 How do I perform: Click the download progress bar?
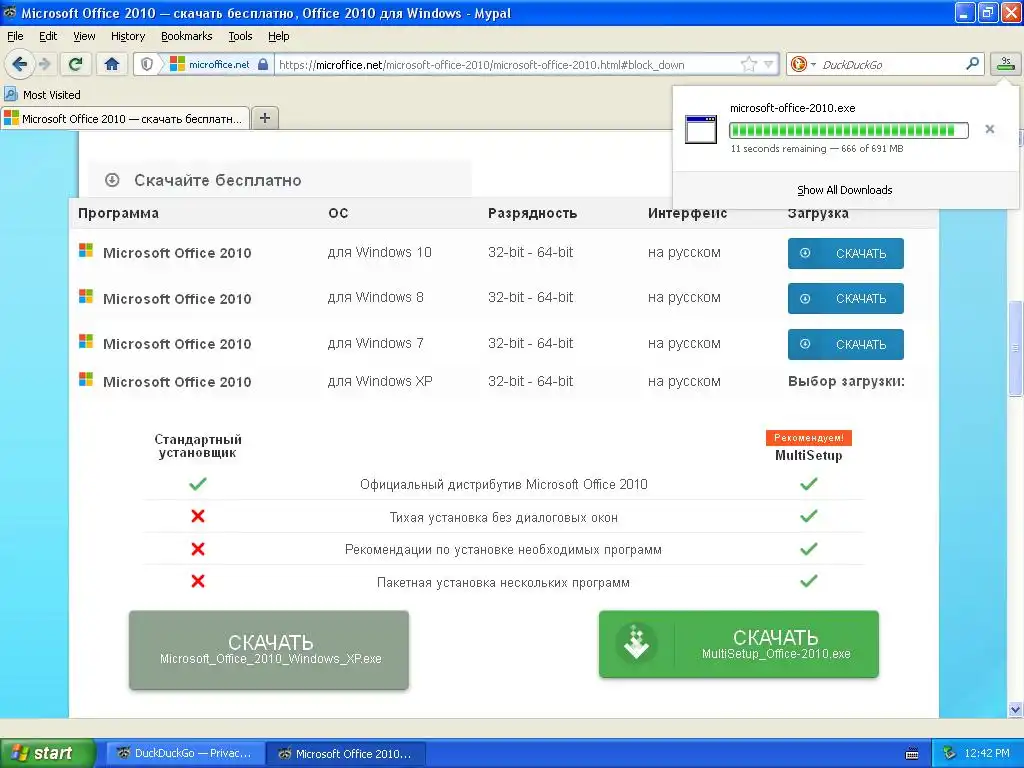(x=848, y=130)
